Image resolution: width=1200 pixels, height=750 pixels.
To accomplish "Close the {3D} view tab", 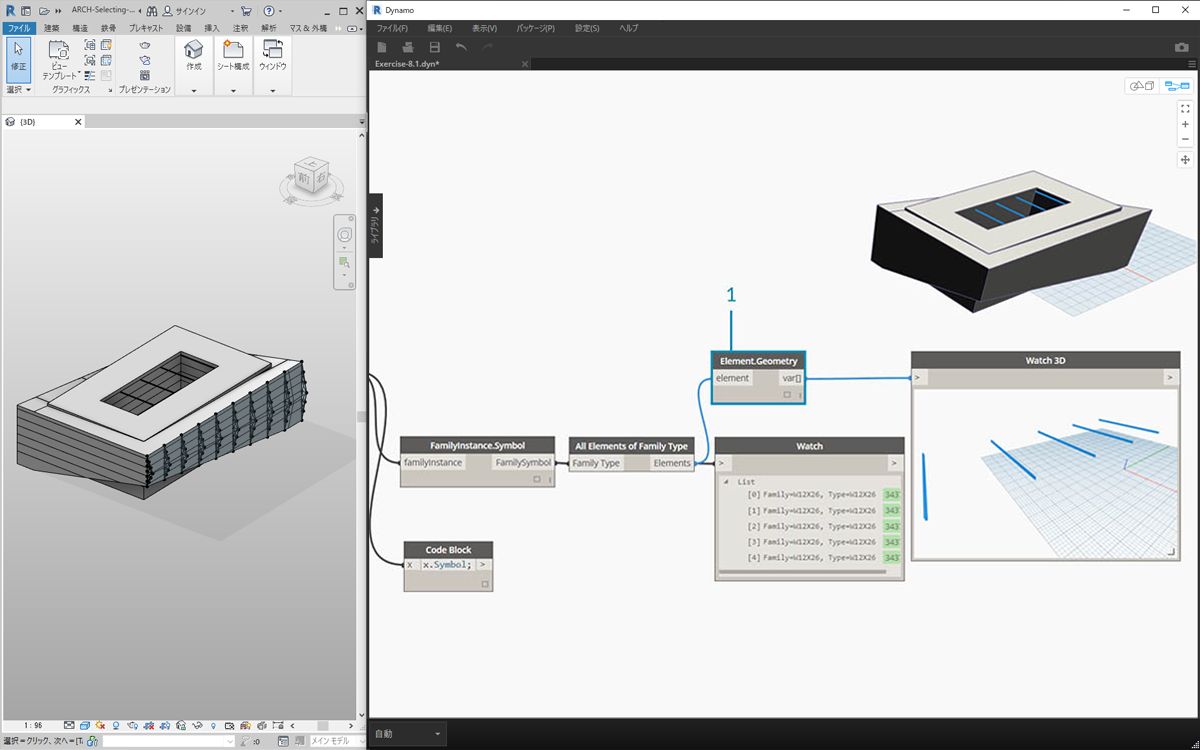I will click(77, 122).
